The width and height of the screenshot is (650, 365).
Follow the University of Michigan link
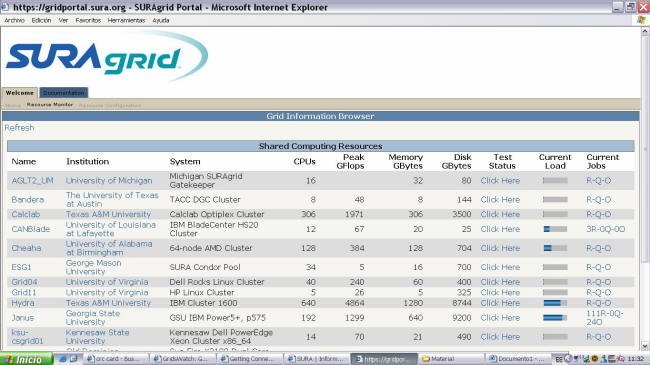coord(109,181)
